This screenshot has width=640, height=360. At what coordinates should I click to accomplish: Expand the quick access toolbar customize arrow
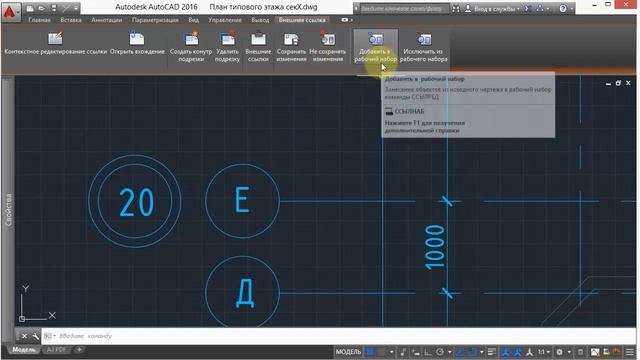(76, 8)
